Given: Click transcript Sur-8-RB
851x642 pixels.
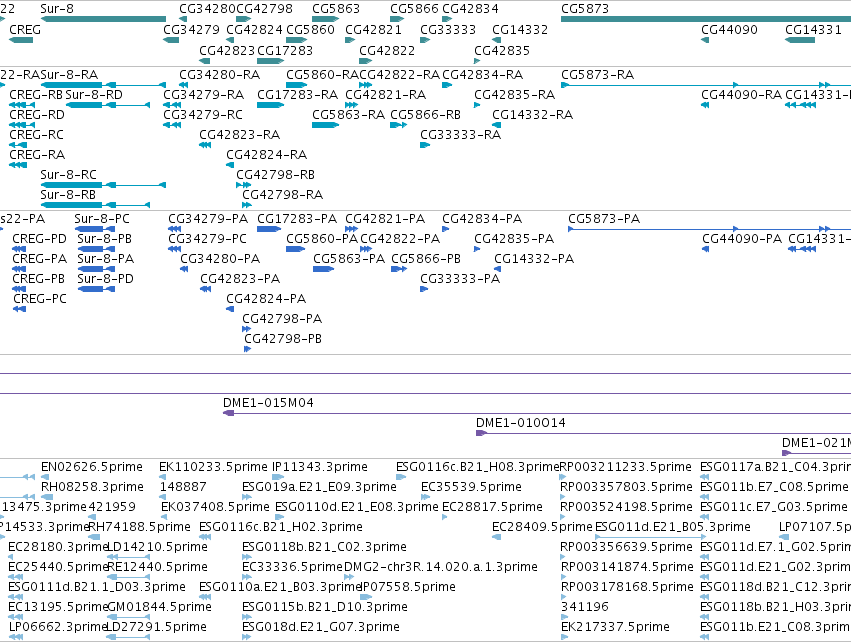Looking at the screenshot, I should (68, 195).
